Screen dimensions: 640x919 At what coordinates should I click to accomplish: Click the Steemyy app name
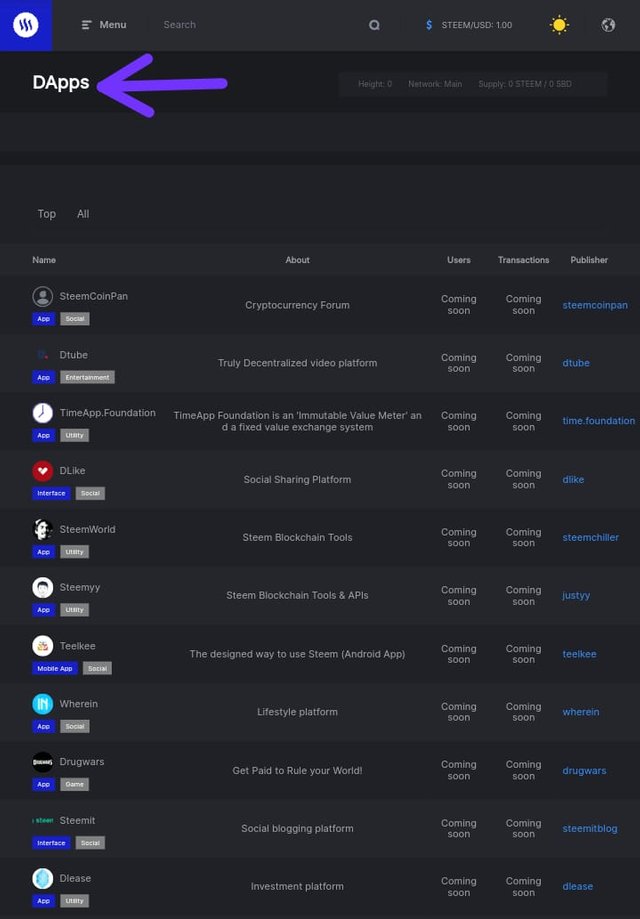pos(80,587)
